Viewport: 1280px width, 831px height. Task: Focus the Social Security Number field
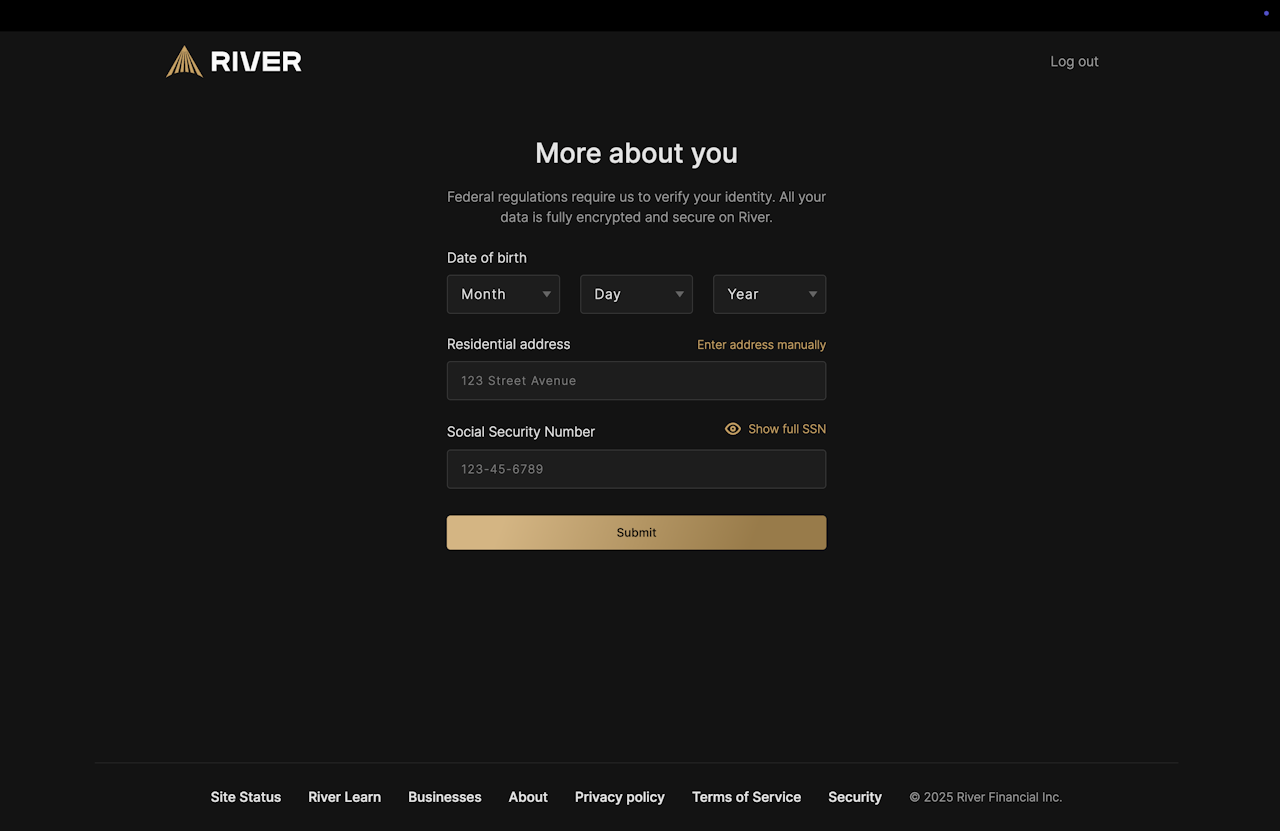tap(636, 469)
